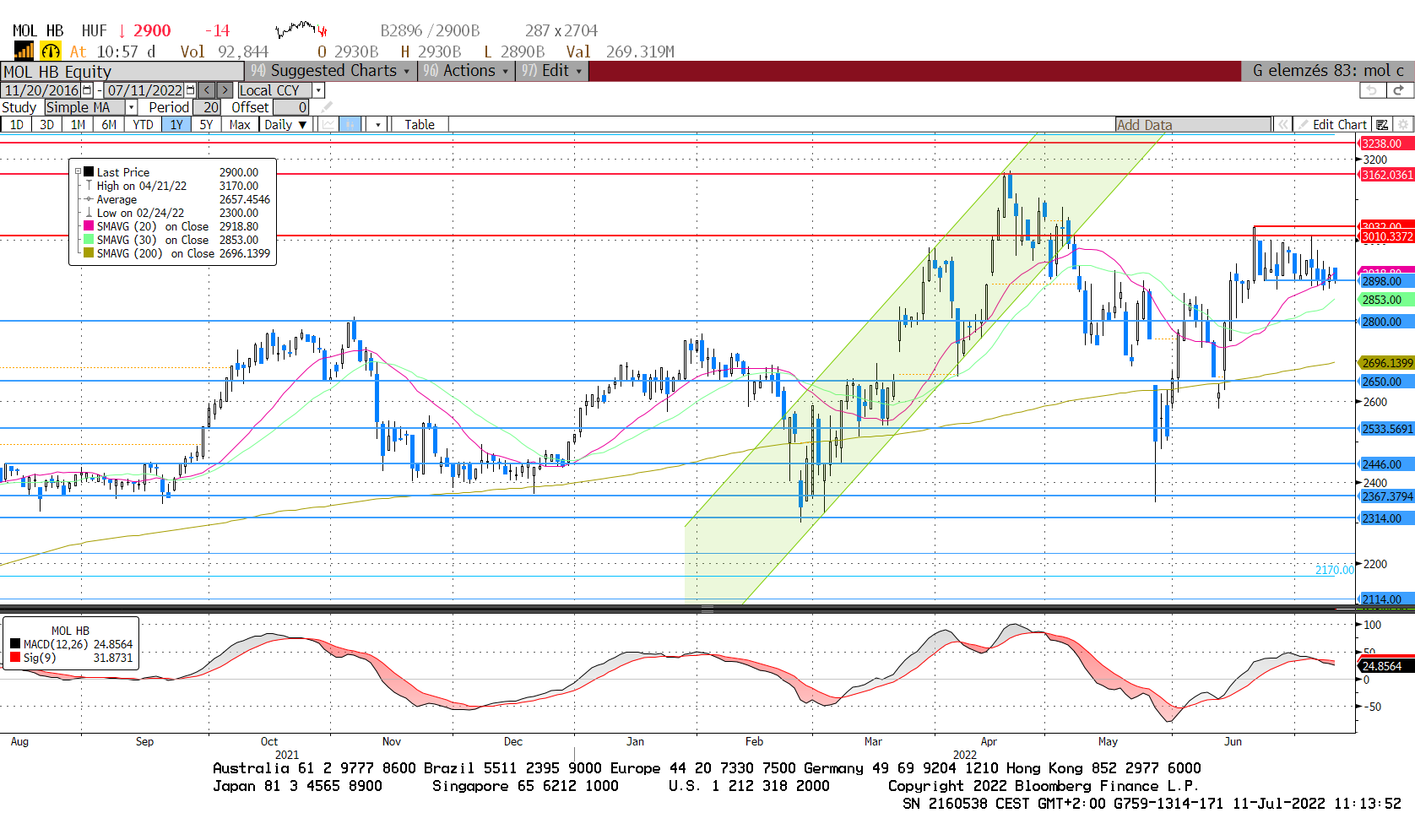Screen dimensions: 1415x840
Task: Select the 3010.3372 price level label
Action: tap(1387, 236)
